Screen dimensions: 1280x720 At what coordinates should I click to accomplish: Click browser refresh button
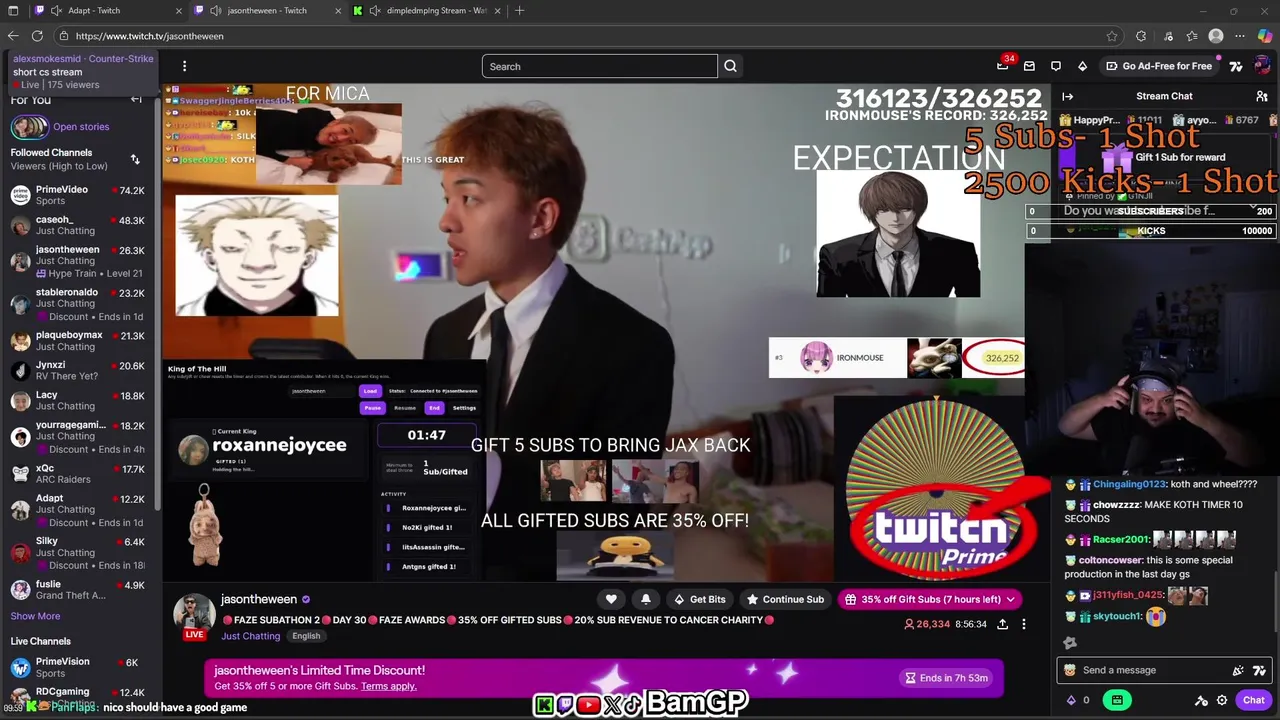37,36
